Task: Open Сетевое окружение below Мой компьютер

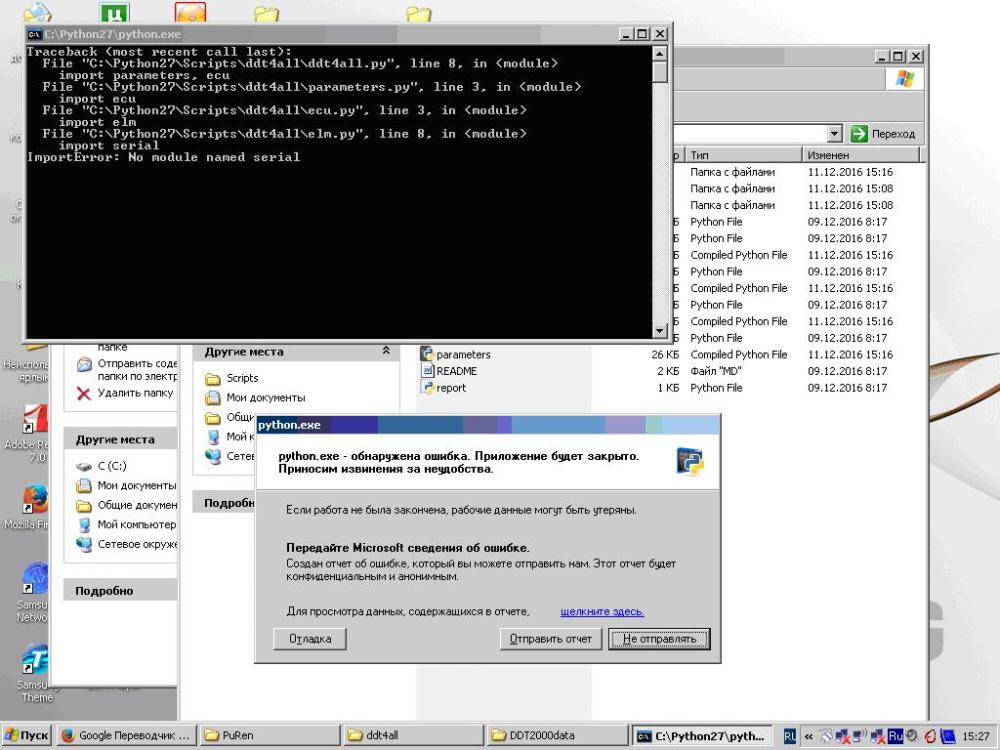Action: tap(127, 545)
